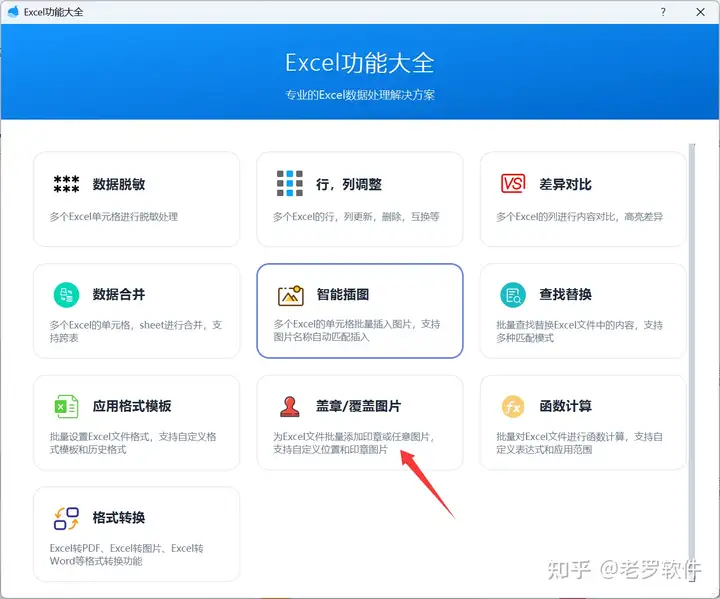Click text 多个Excel的行，列更新，删除，互换等
Viewport: 720px width, 599px height.
coord(356,216)
